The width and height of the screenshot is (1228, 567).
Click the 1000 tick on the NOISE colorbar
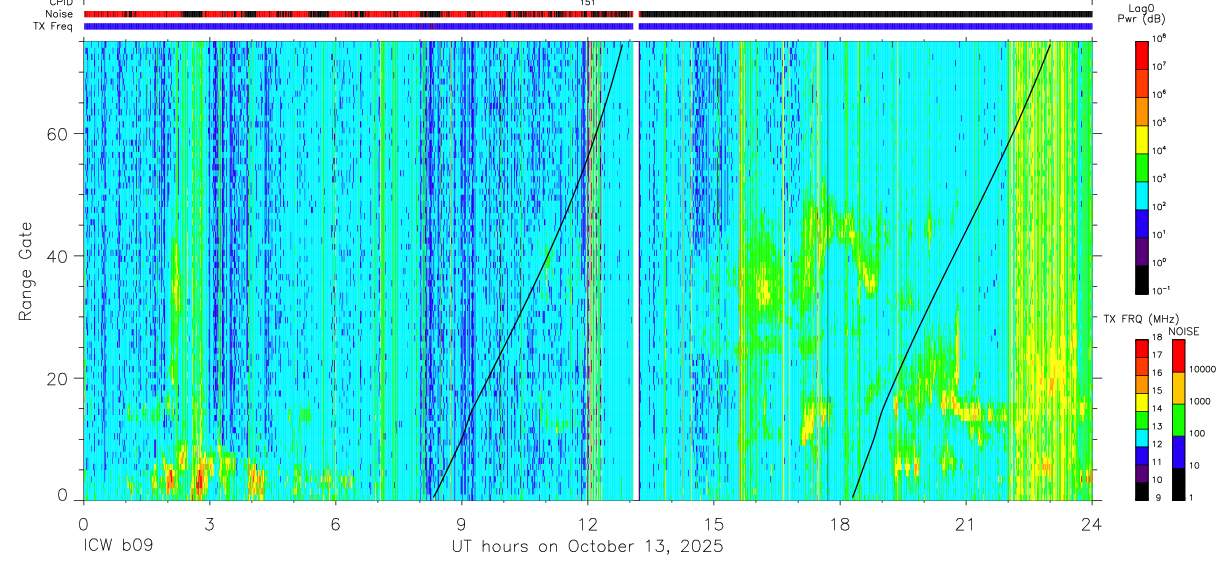click(x=1200, y=403)
